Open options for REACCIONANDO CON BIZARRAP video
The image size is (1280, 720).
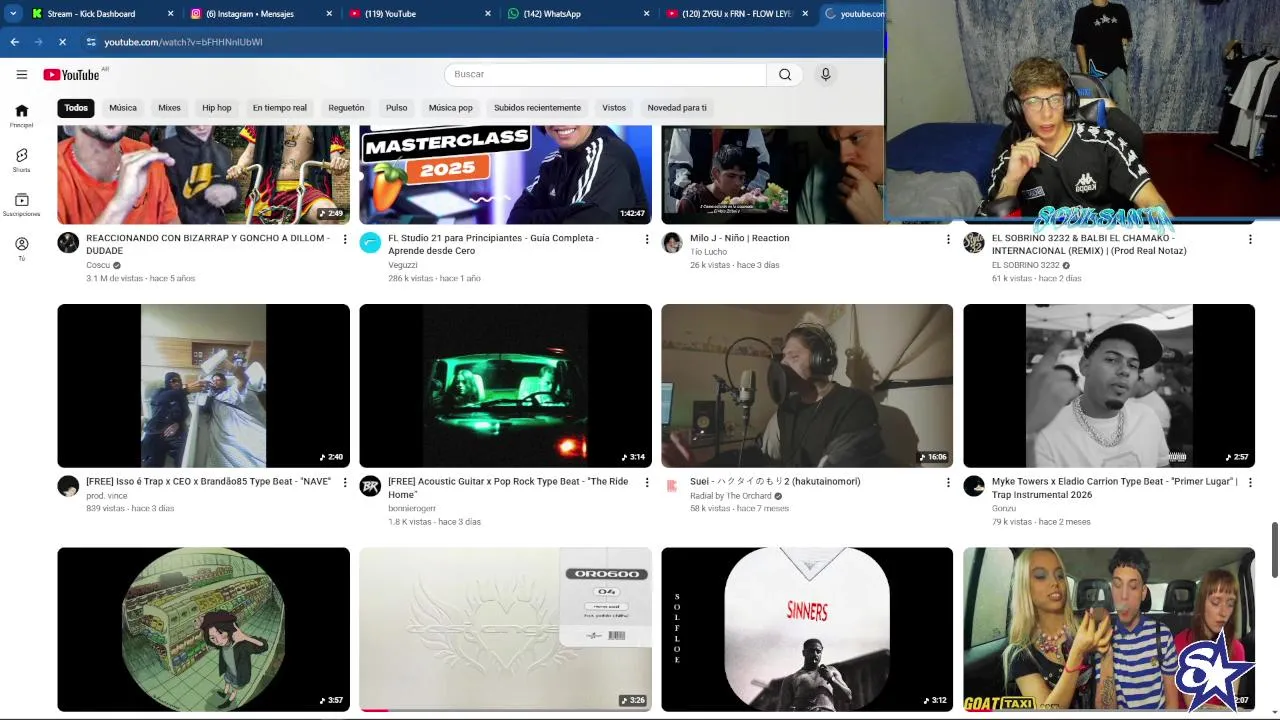pyautogui.click(x=345, y=239)
